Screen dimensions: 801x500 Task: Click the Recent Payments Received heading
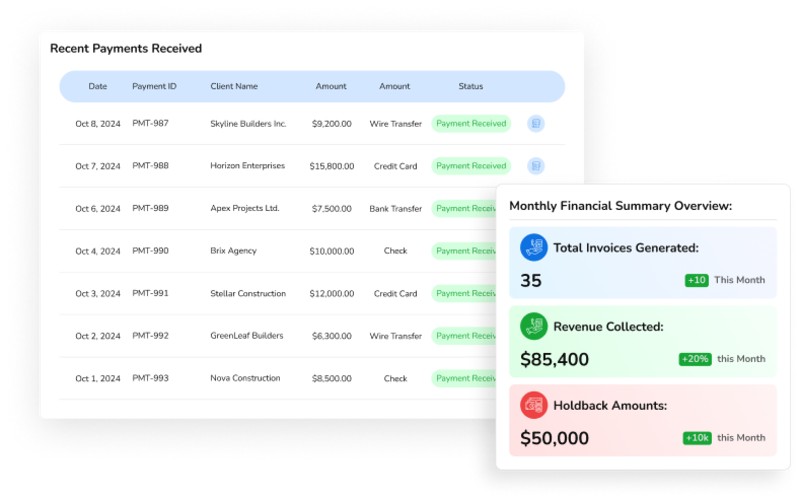126,49
